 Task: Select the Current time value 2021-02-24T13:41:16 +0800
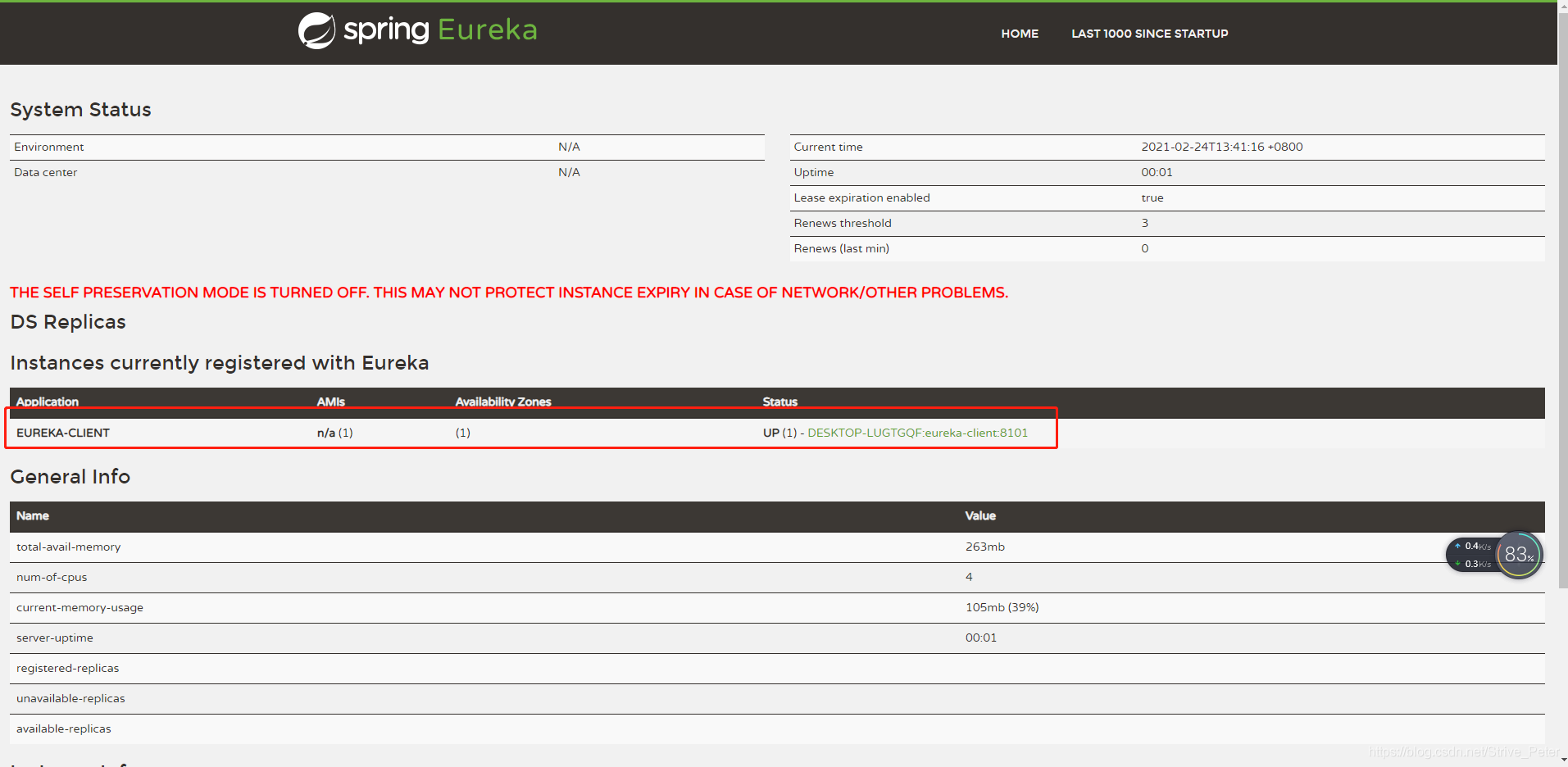[1221, 147]
